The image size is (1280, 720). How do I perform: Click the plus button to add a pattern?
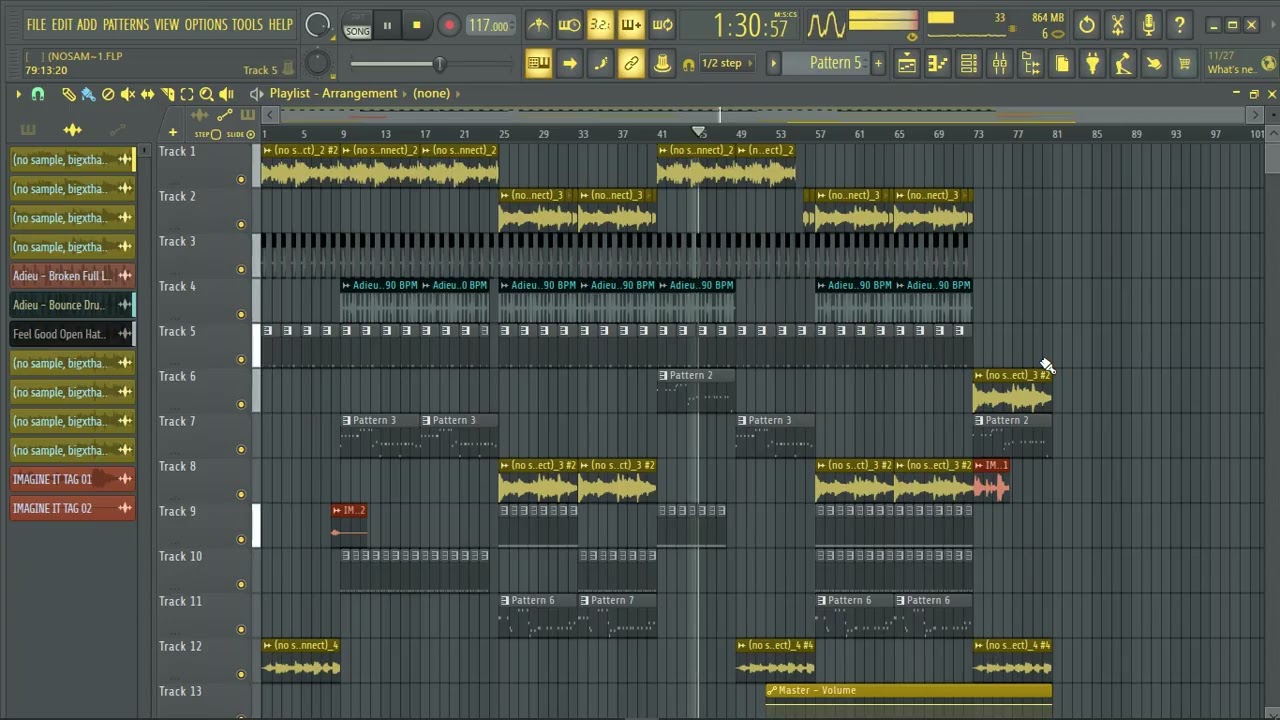[x=878, y=64]
